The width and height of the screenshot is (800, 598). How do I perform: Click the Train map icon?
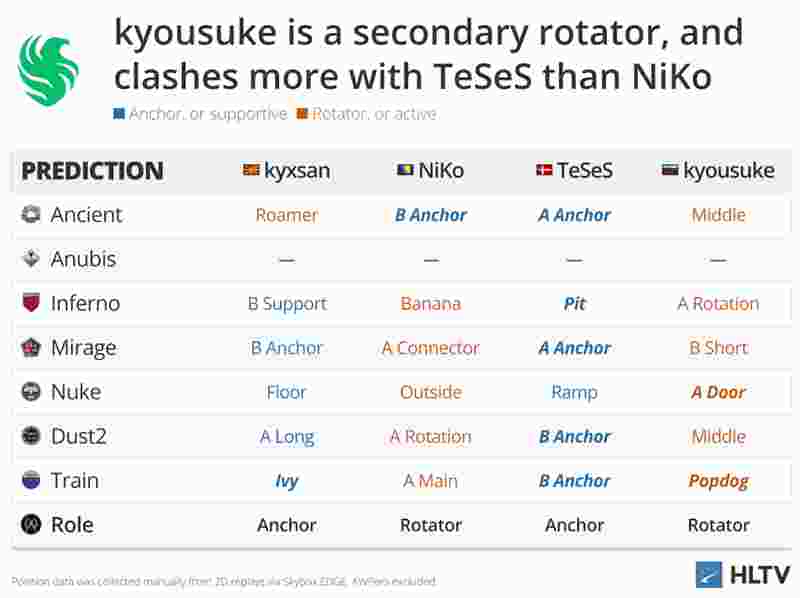pos(31,481)
